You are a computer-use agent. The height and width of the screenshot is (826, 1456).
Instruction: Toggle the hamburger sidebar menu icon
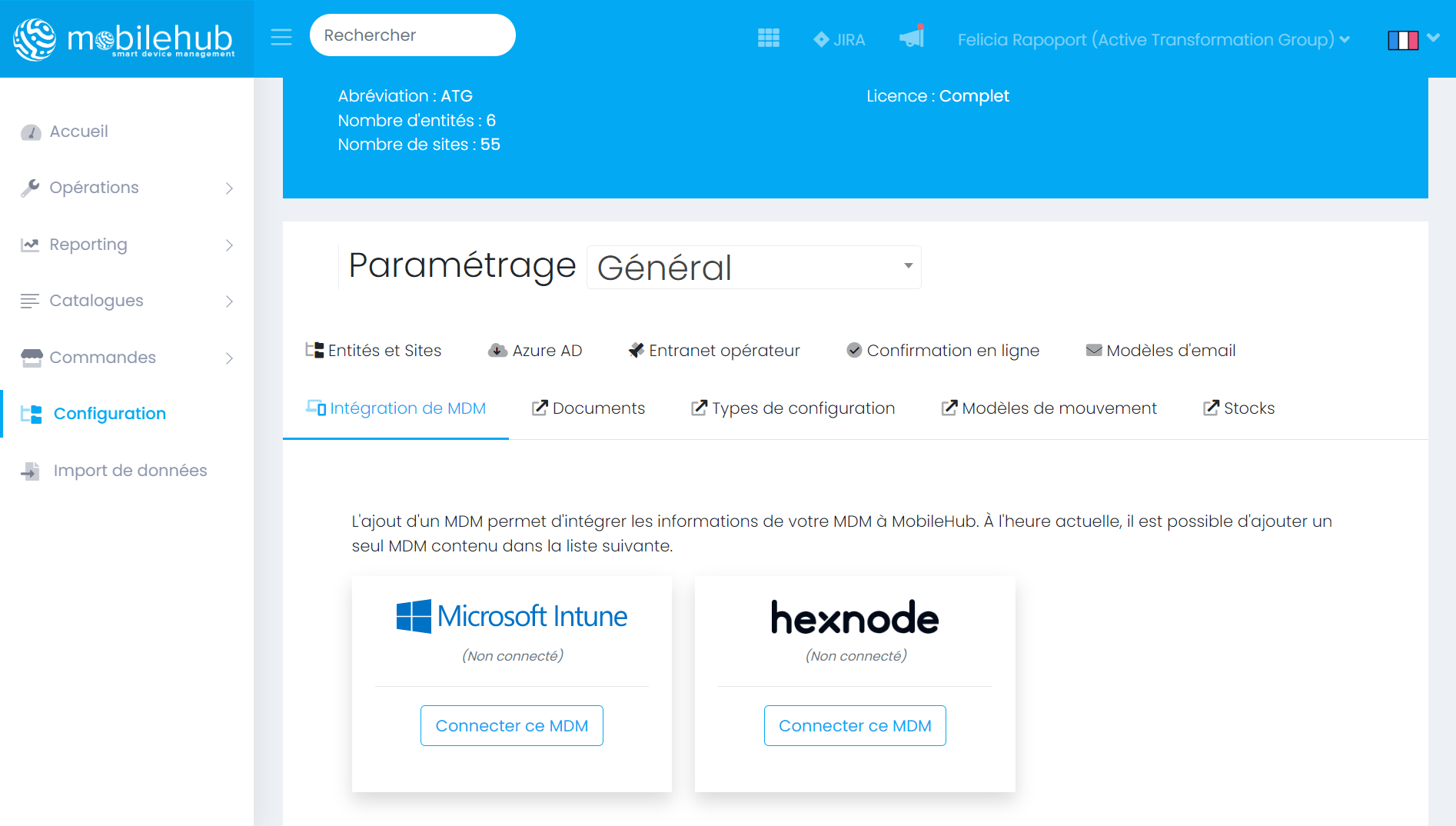coord(281,36)
